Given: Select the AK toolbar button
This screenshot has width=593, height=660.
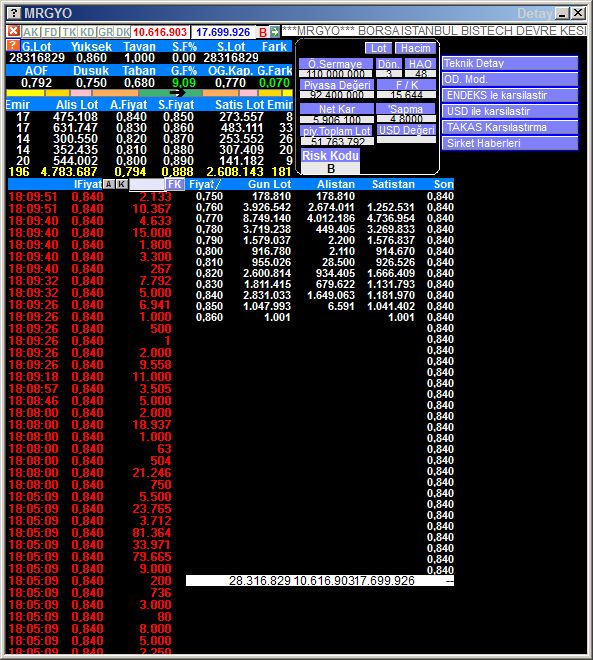Looking at the screenshot, I should click(x=31, y=32).
